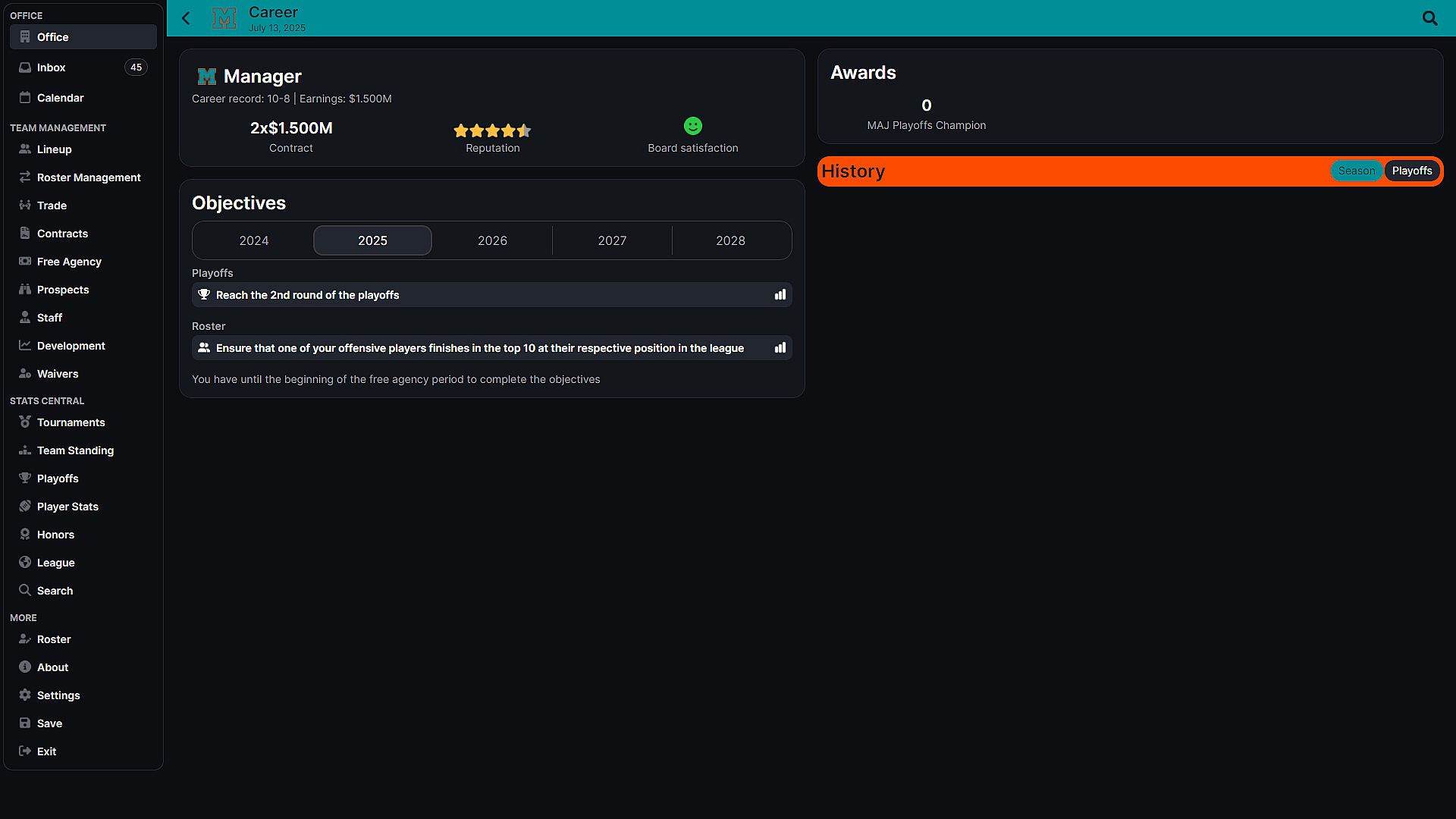Open the search magnifier in top bar
Viewport: 1456px width, 819px height.
click(x=1429, y=18)
